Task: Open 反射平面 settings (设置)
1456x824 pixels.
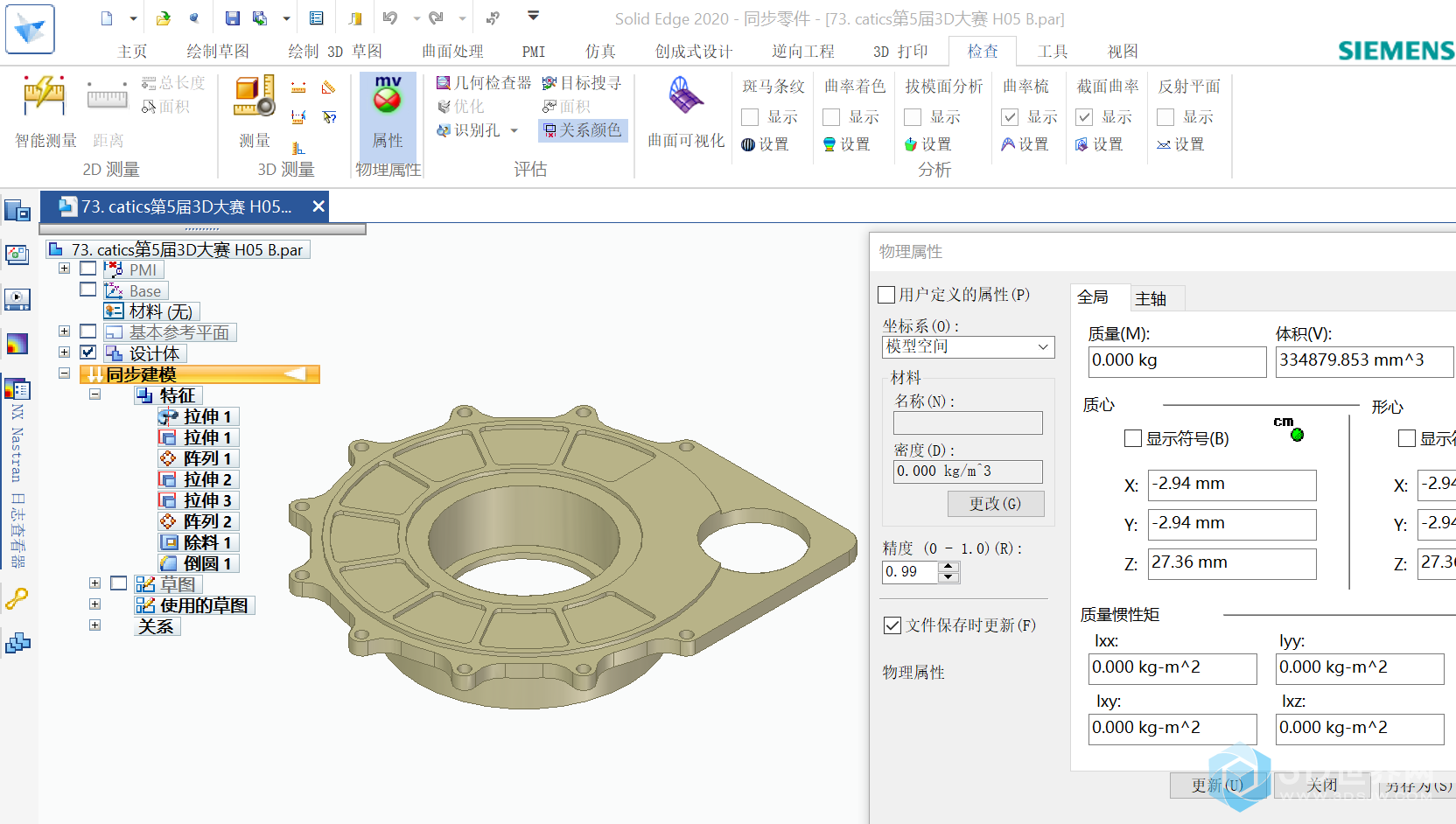Action: click(x=1180, y=144)
